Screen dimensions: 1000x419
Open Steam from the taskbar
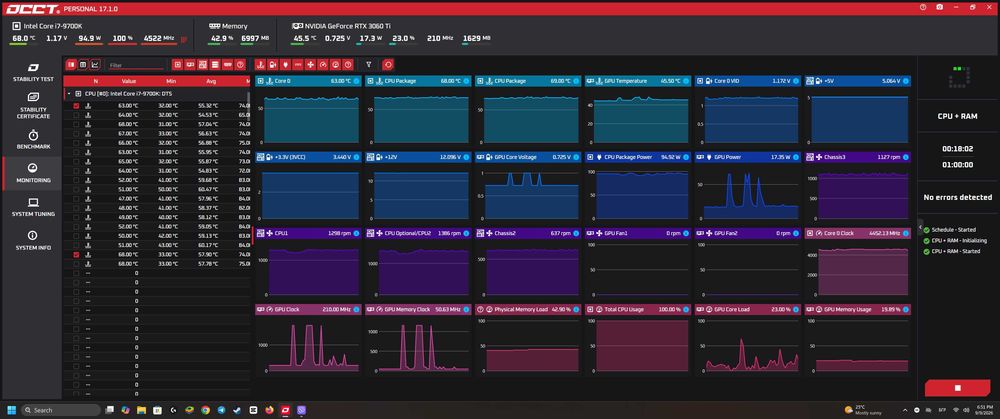click(237, 410)
